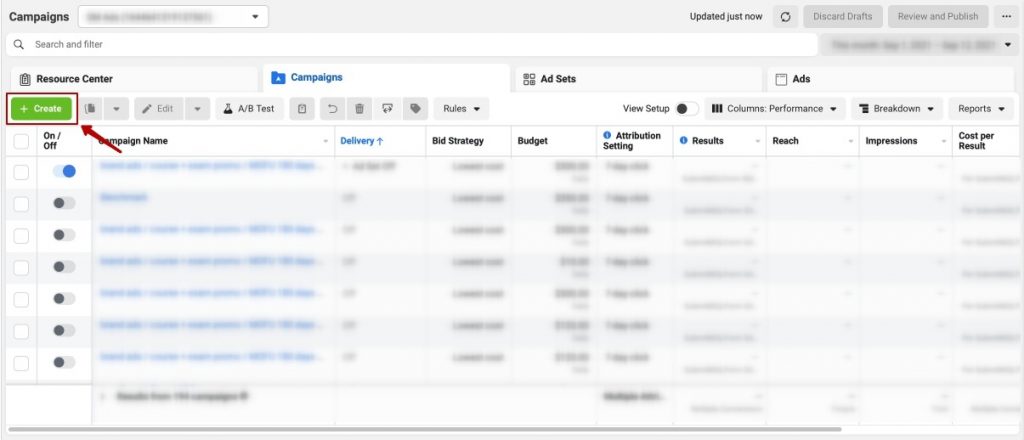The width and height of the screenshot is (1024, 440).
Task: Open the three-dots more options menu
Action: (x=1006, y=16)
